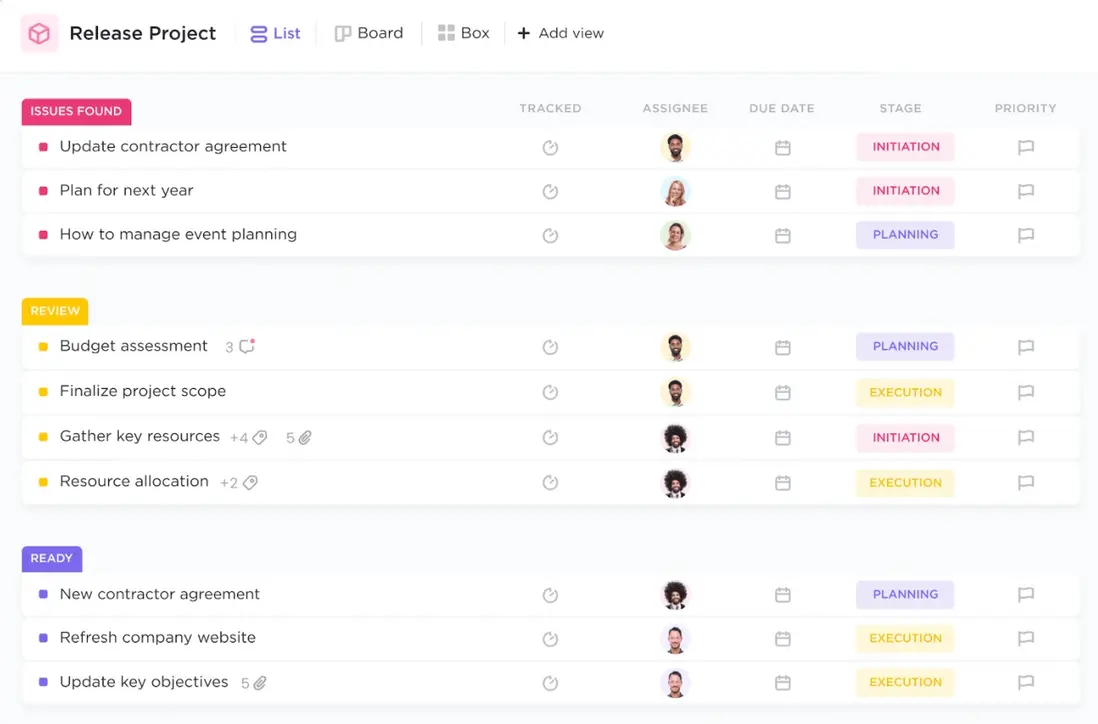Open comments bubble on Budget assessment
This screenshot has width=1098, height=724.
click(x=247, y=347)
